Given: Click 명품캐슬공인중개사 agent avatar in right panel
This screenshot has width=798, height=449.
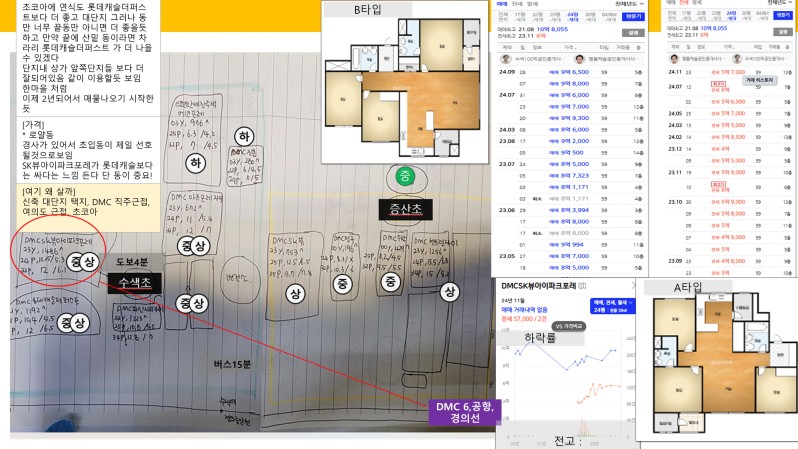Looking at the screenshot, I should pos(674,59).
